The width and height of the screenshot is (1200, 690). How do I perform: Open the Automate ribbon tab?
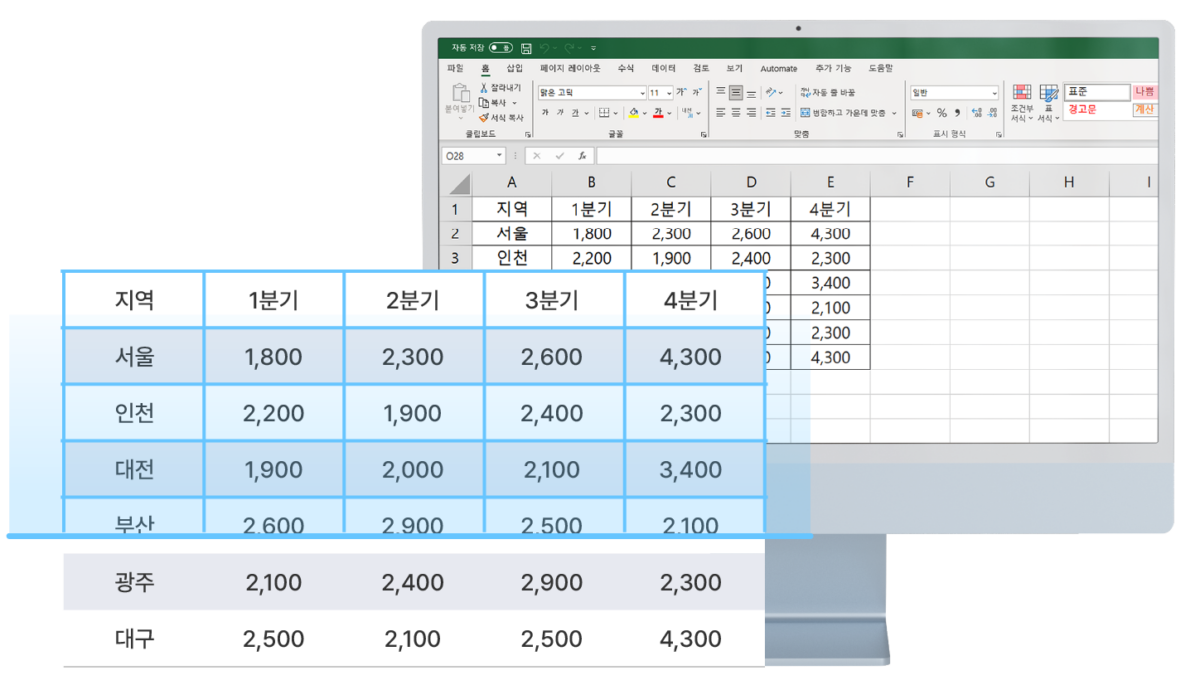(x=779, y=68)
